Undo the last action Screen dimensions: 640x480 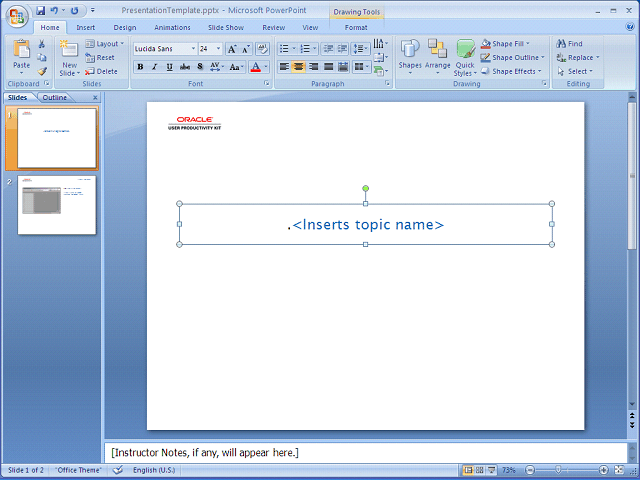click(54, 11)
